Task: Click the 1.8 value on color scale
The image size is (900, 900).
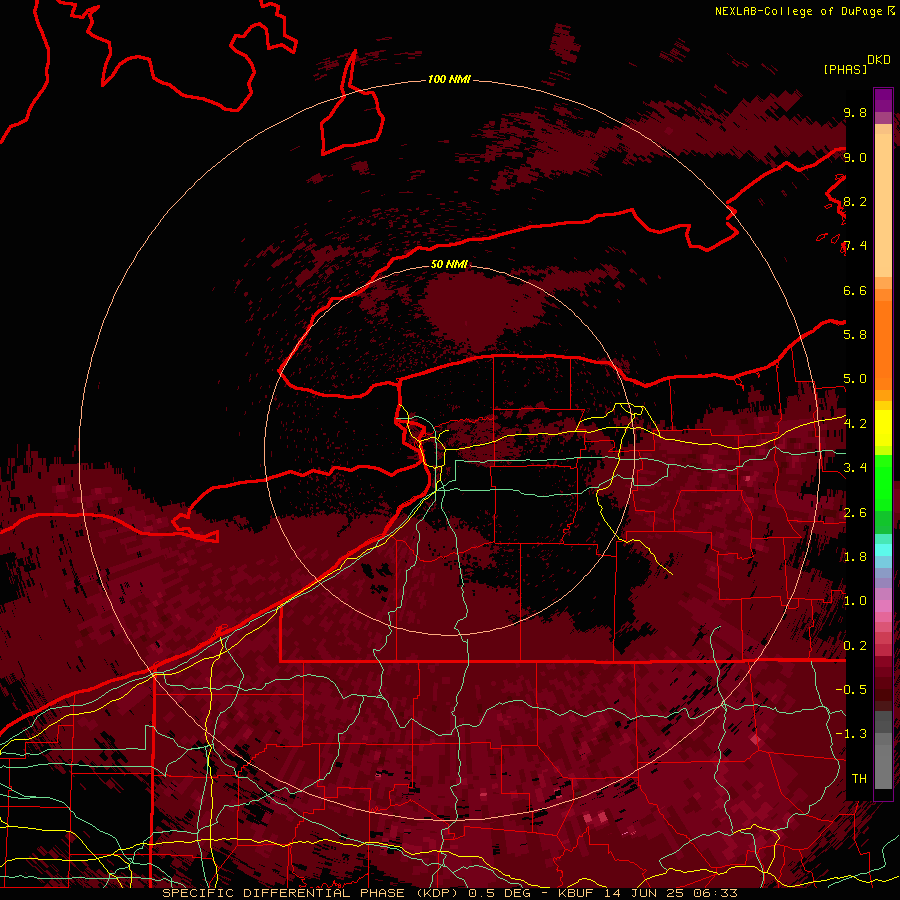Action: click(x=855, y=557)
